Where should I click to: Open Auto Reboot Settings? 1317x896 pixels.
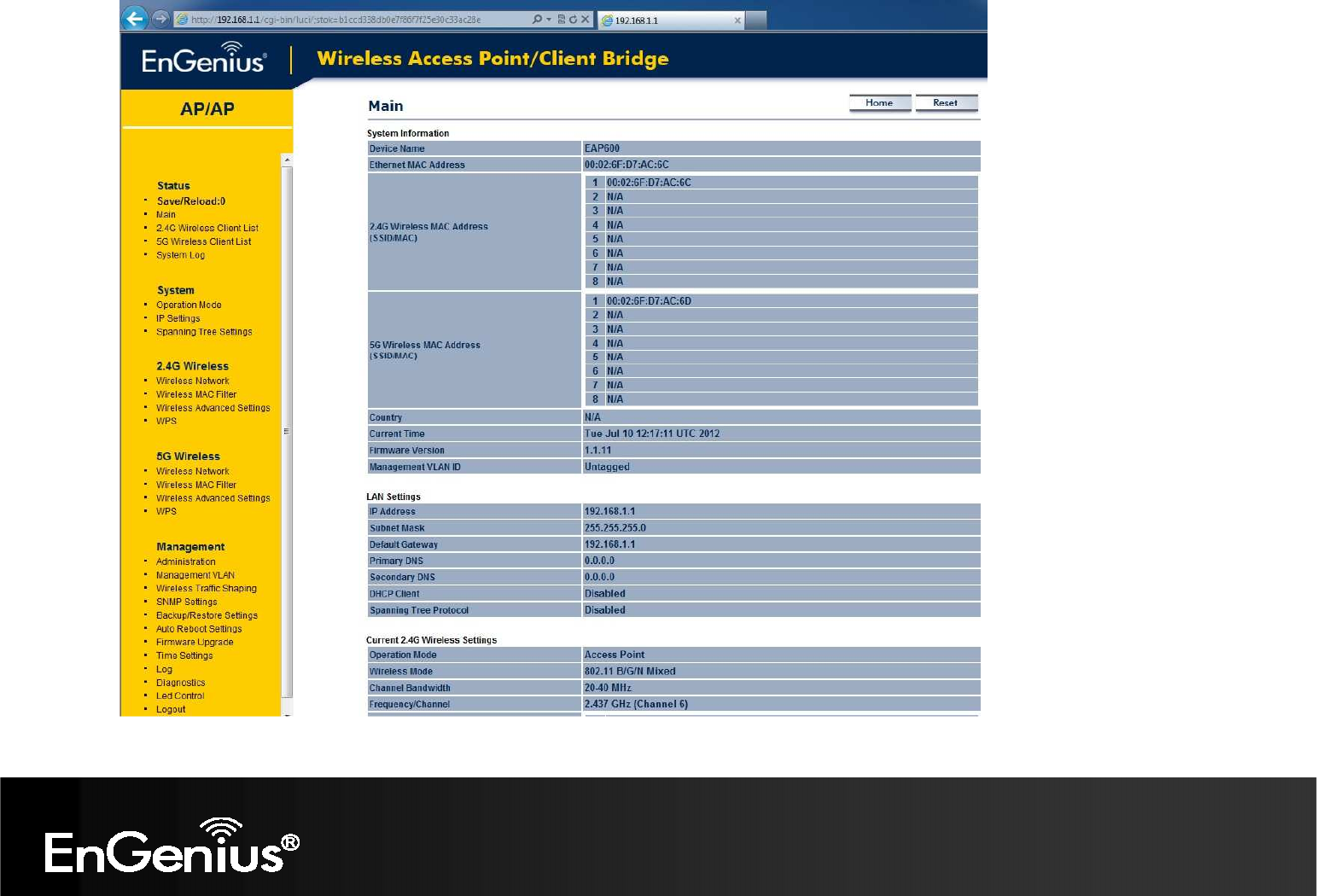click(199, 630)
